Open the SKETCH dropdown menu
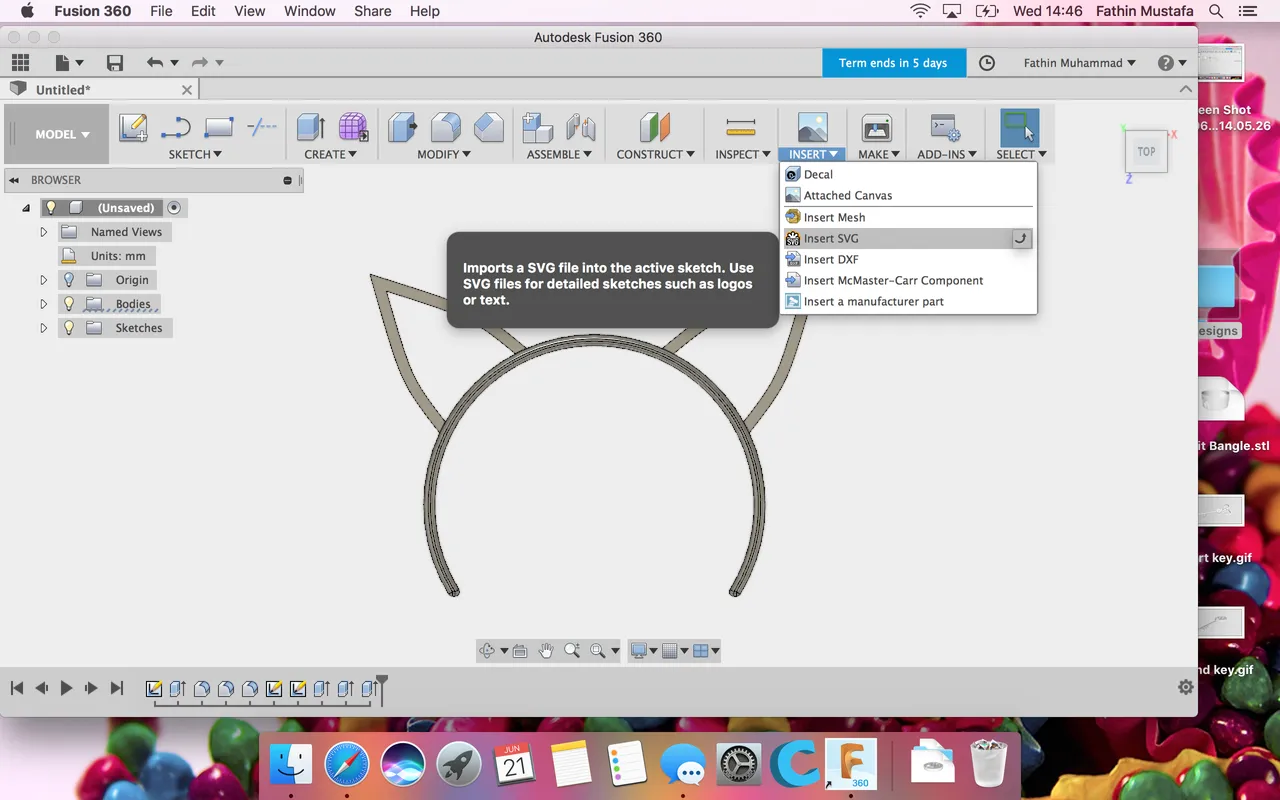The height and width of the screenshot is (800, 1280). point(195,154)
